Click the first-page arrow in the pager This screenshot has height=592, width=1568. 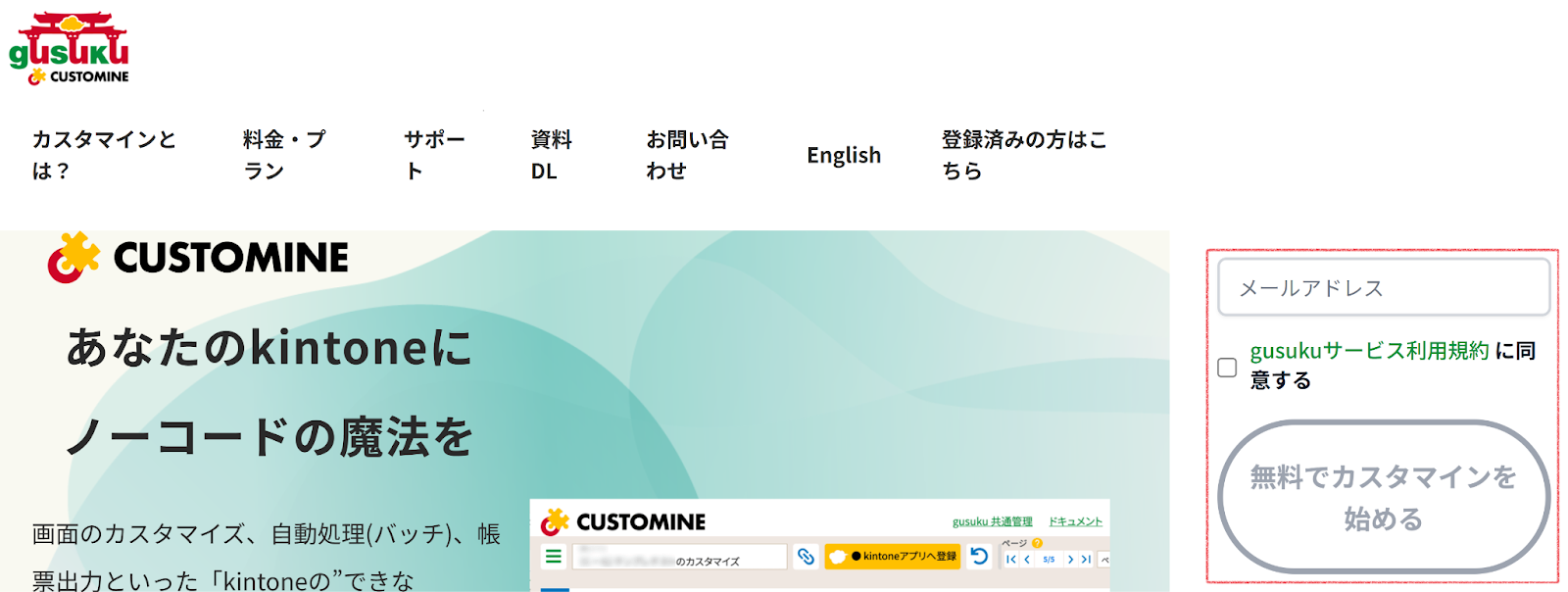pos(1010,559)
